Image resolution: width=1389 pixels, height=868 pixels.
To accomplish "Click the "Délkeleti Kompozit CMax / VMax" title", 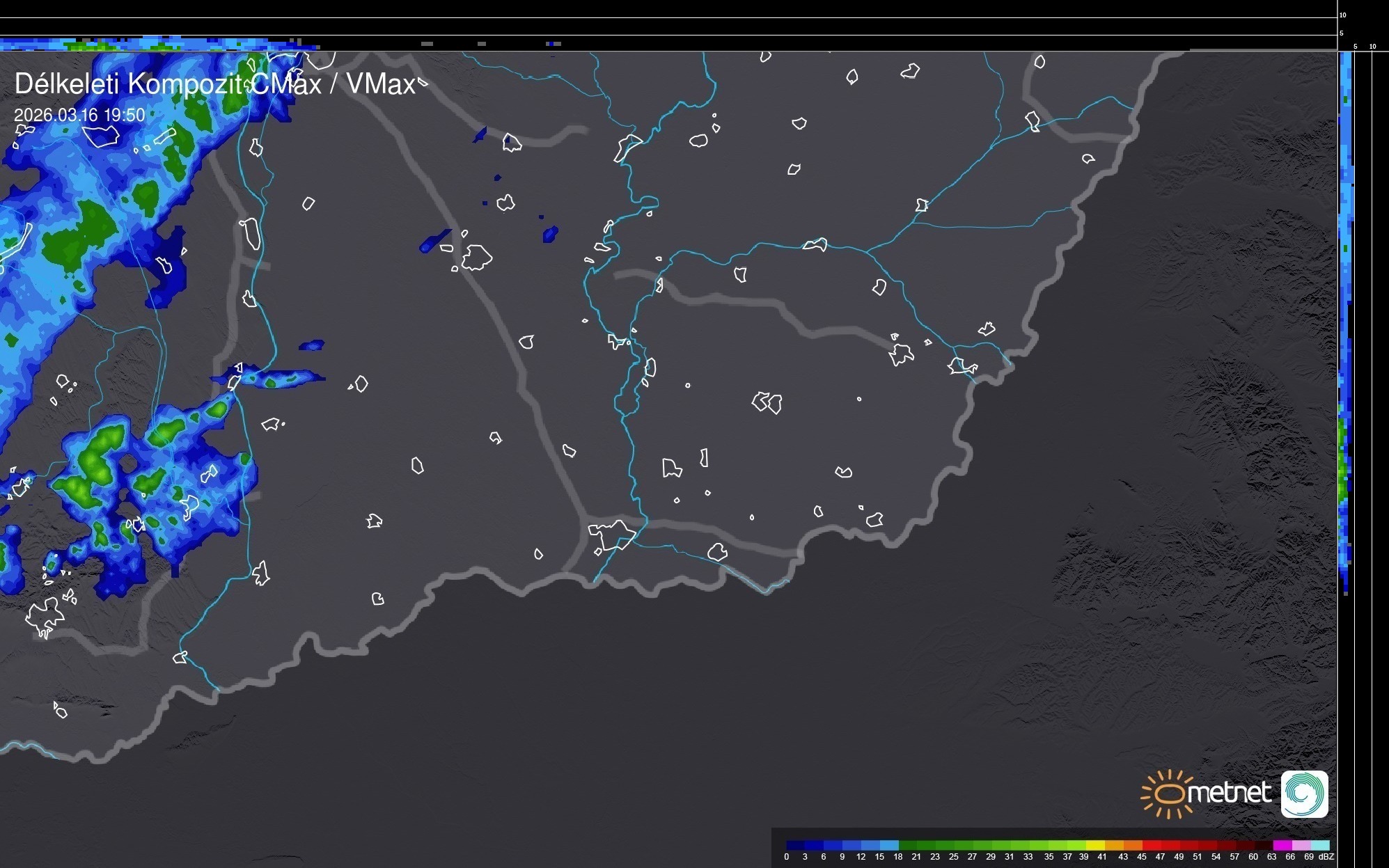I will [214, 84].
